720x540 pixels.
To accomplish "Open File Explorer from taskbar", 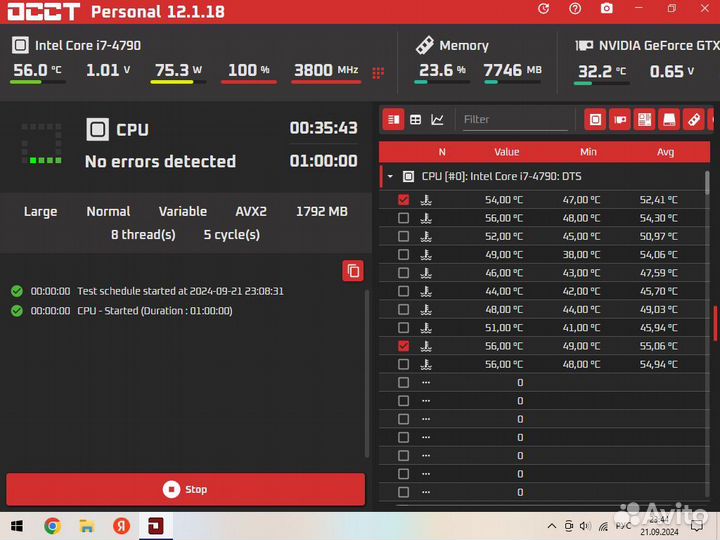I will pyautogui.click(x=87, y=526).
